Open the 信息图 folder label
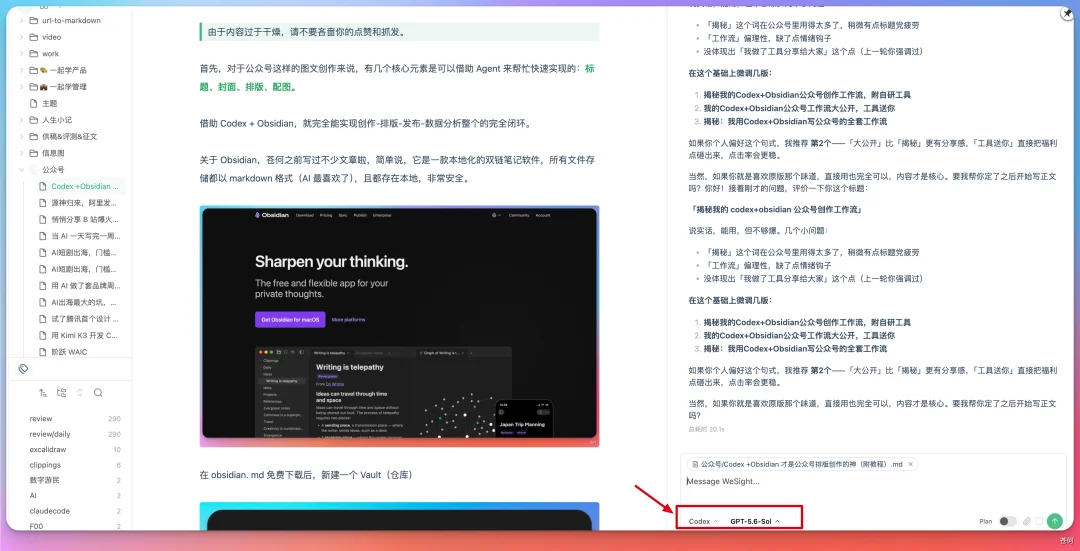The height and width of the screenshot is (551, 1080). tap(53, 153)
